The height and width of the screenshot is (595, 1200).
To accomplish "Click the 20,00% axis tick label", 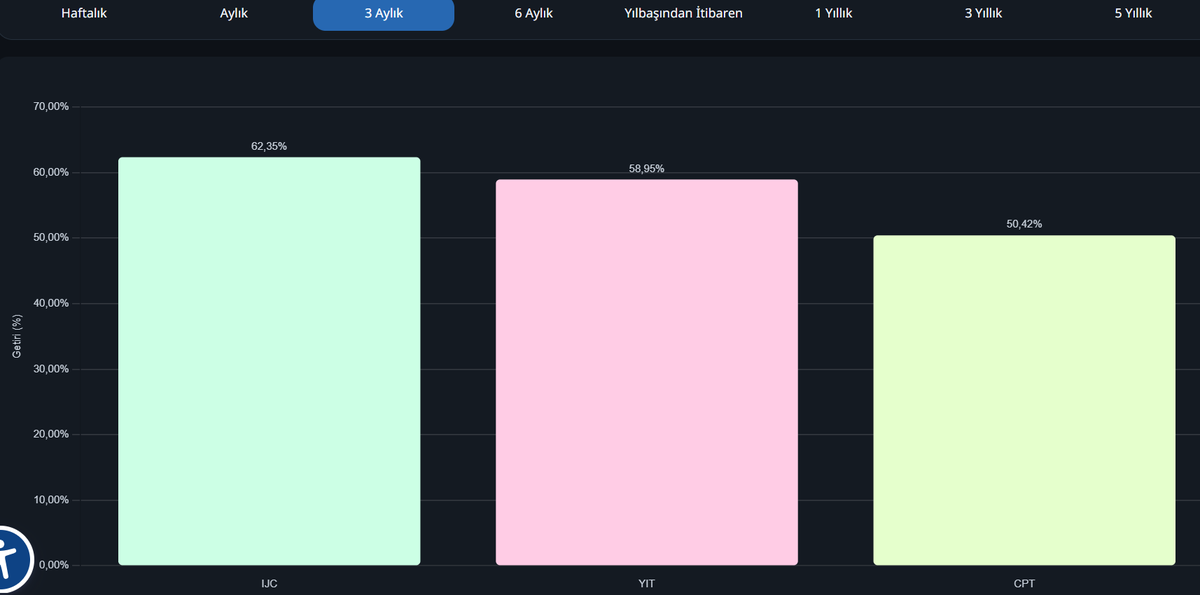I will tap(50, 434).
